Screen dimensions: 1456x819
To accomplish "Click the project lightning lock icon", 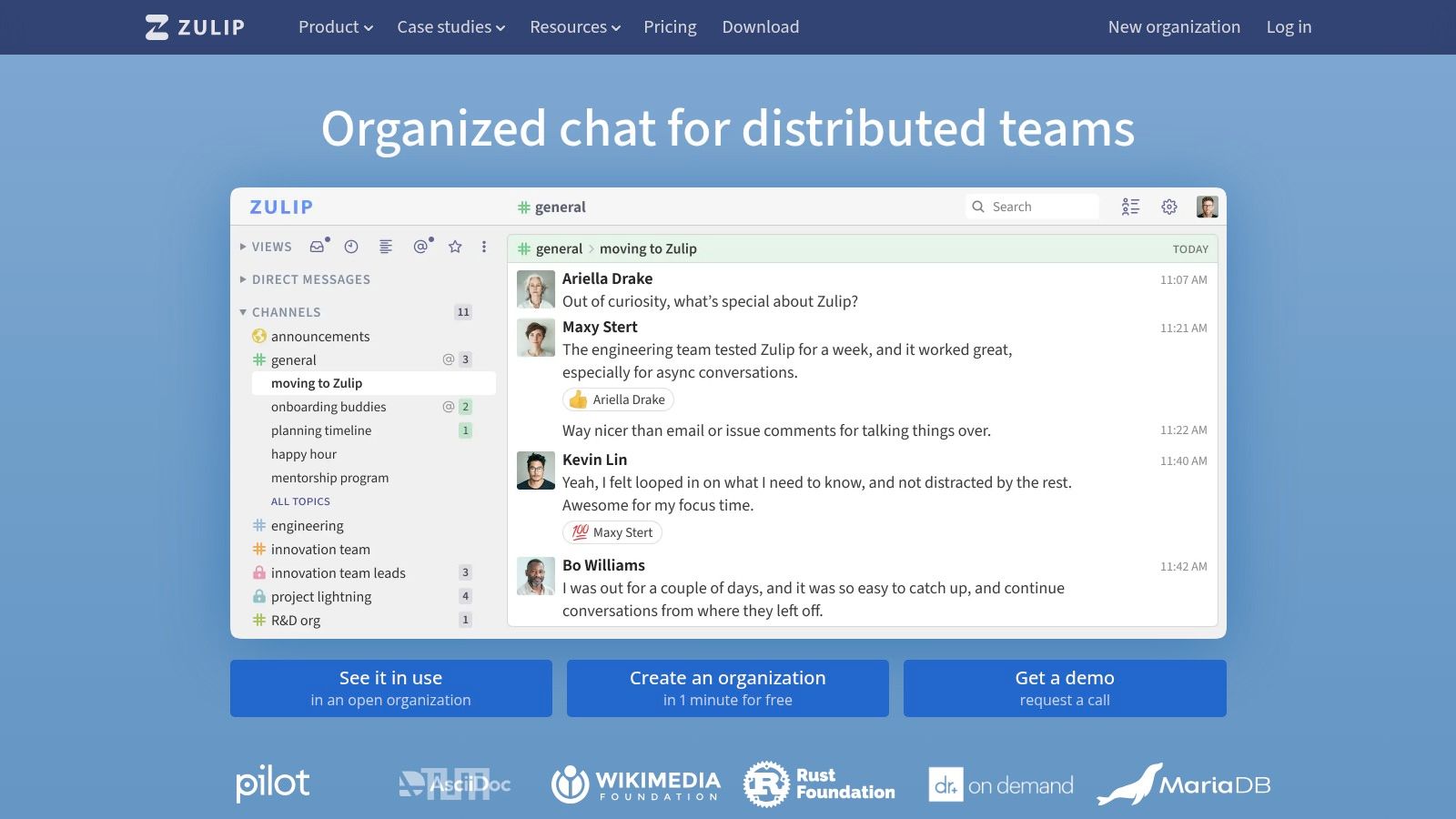I will [259, 597].
